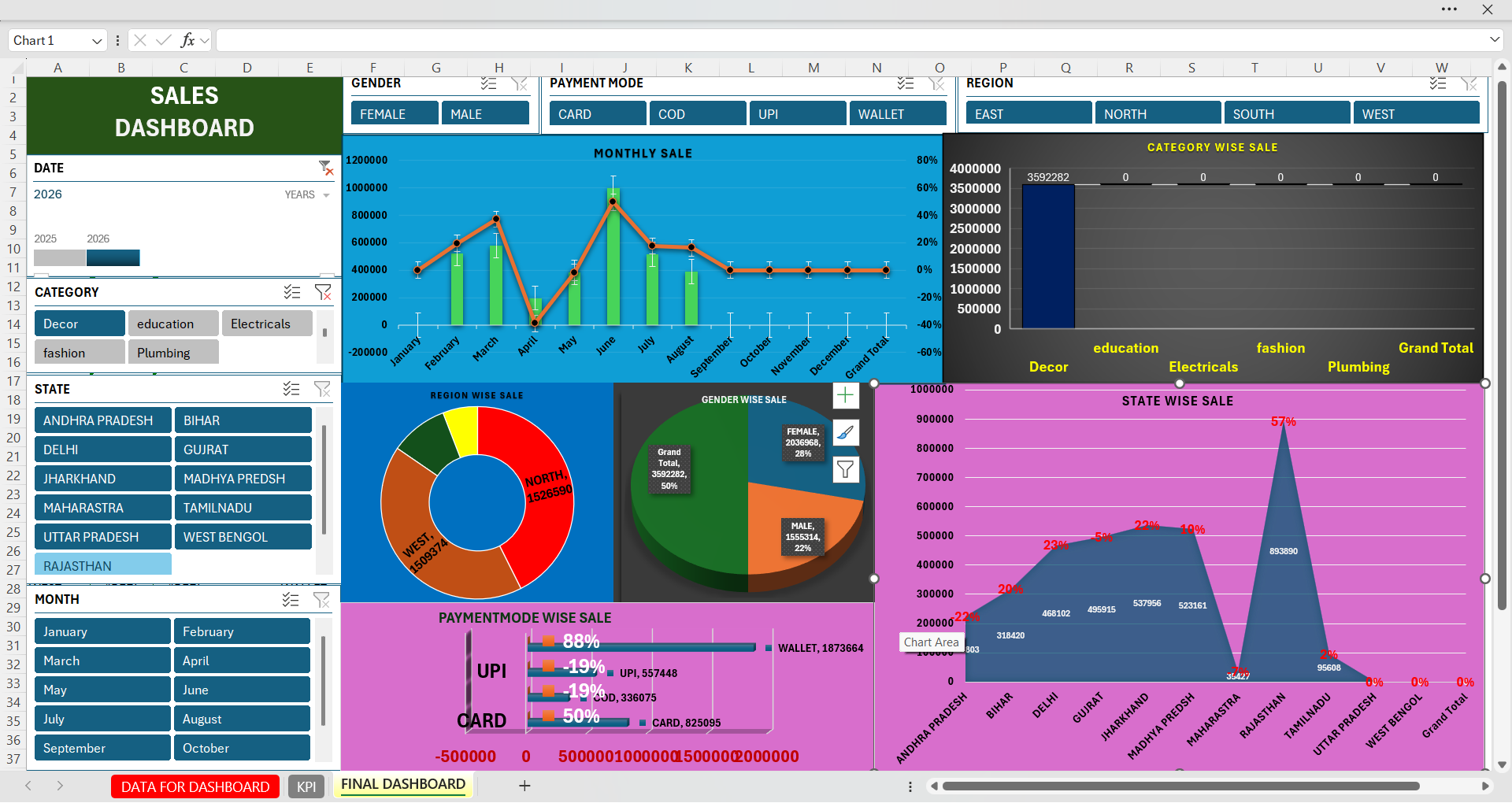This screenshot has width=1512, height=803.
Task: Clear filter on the MONTH slicer
Action: coord(321,600)
